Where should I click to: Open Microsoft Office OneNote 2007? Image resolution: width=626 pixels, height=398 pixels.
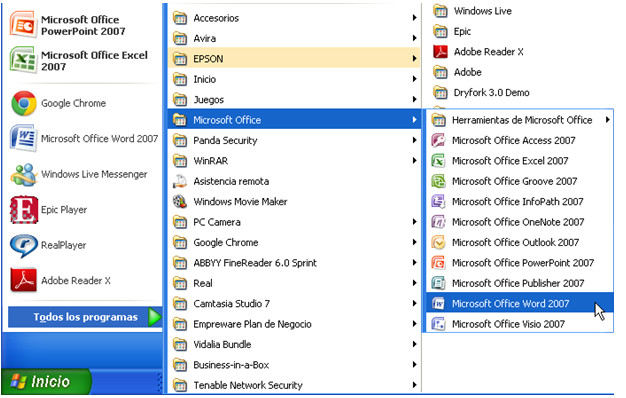click(519, 222)
